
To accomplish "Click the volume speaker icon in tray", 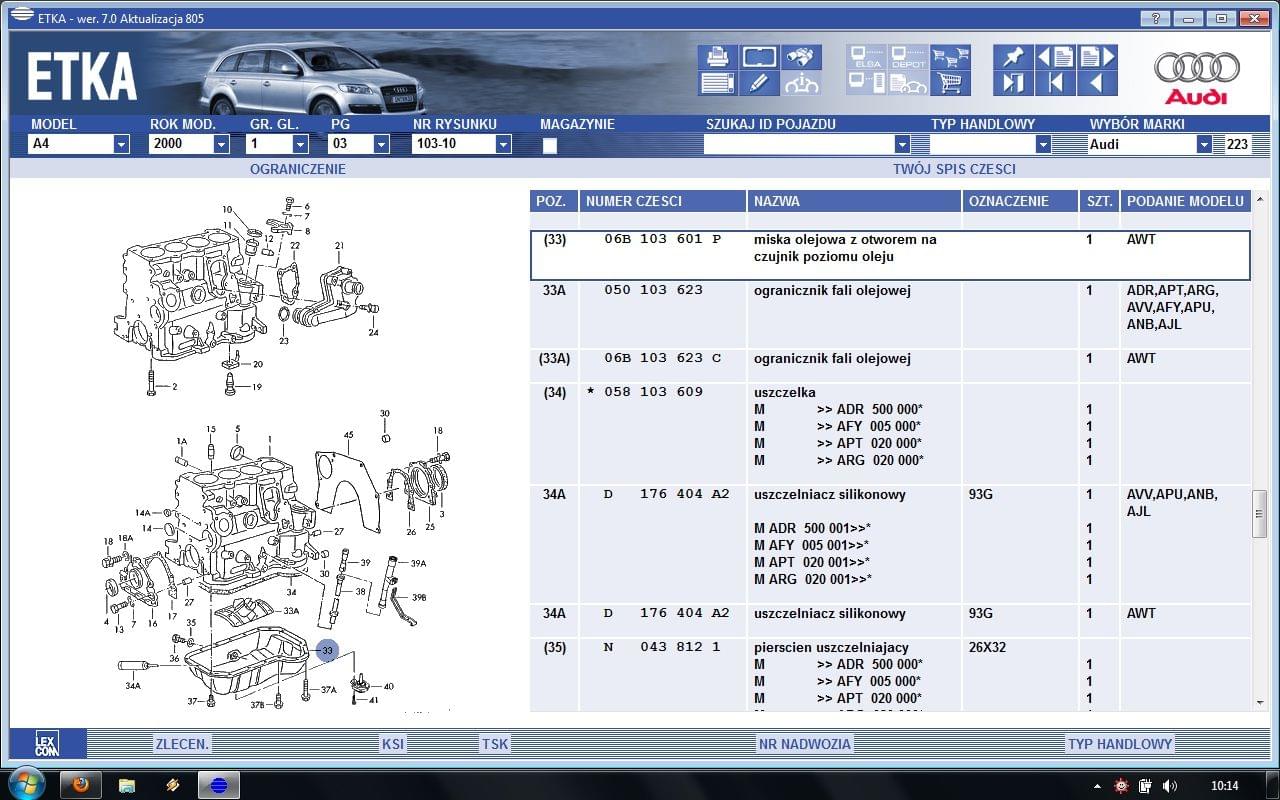I will tap(1169, 786).
